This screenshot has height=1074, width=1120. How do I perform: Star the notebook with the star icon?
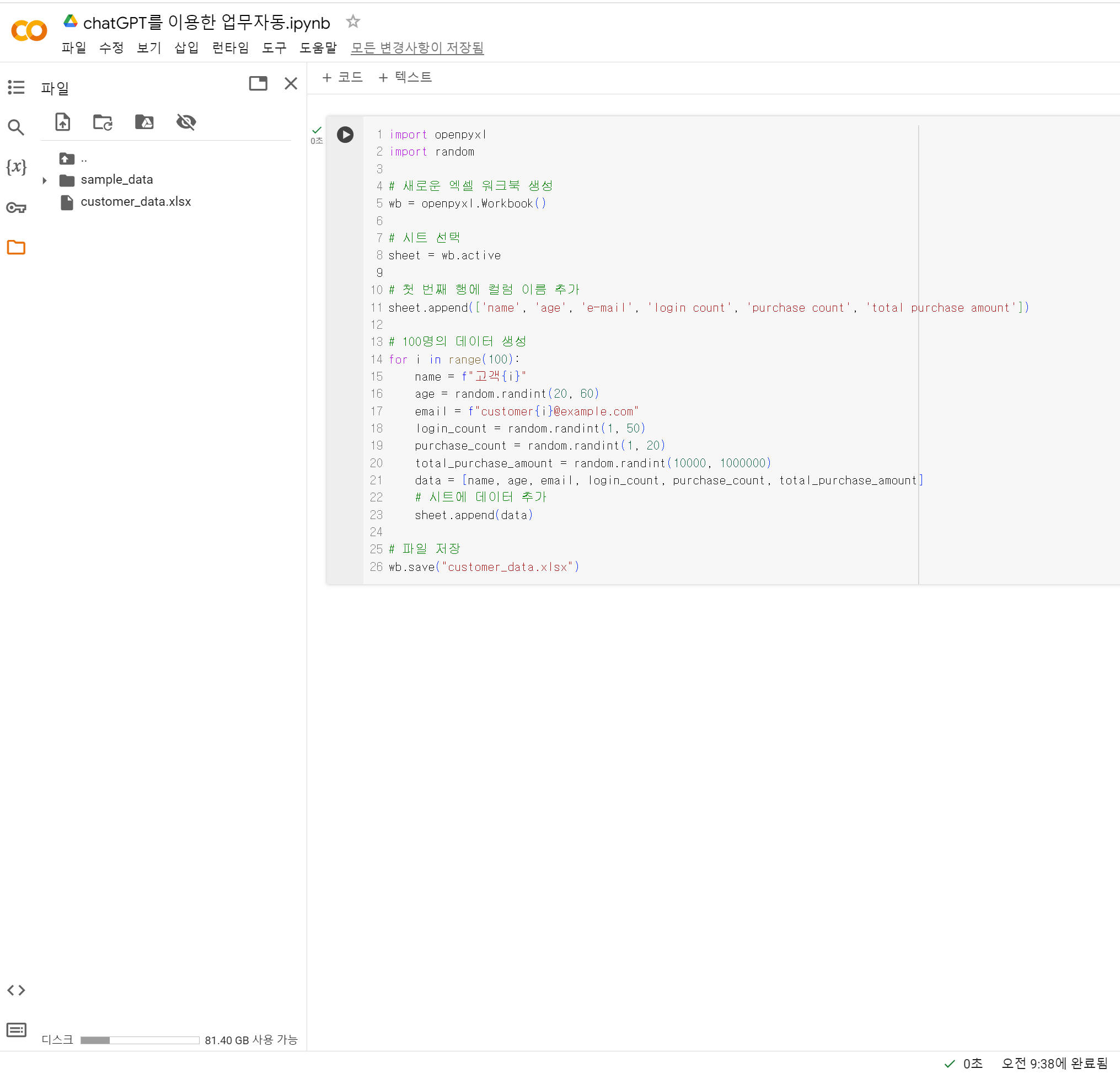[353, 22]
